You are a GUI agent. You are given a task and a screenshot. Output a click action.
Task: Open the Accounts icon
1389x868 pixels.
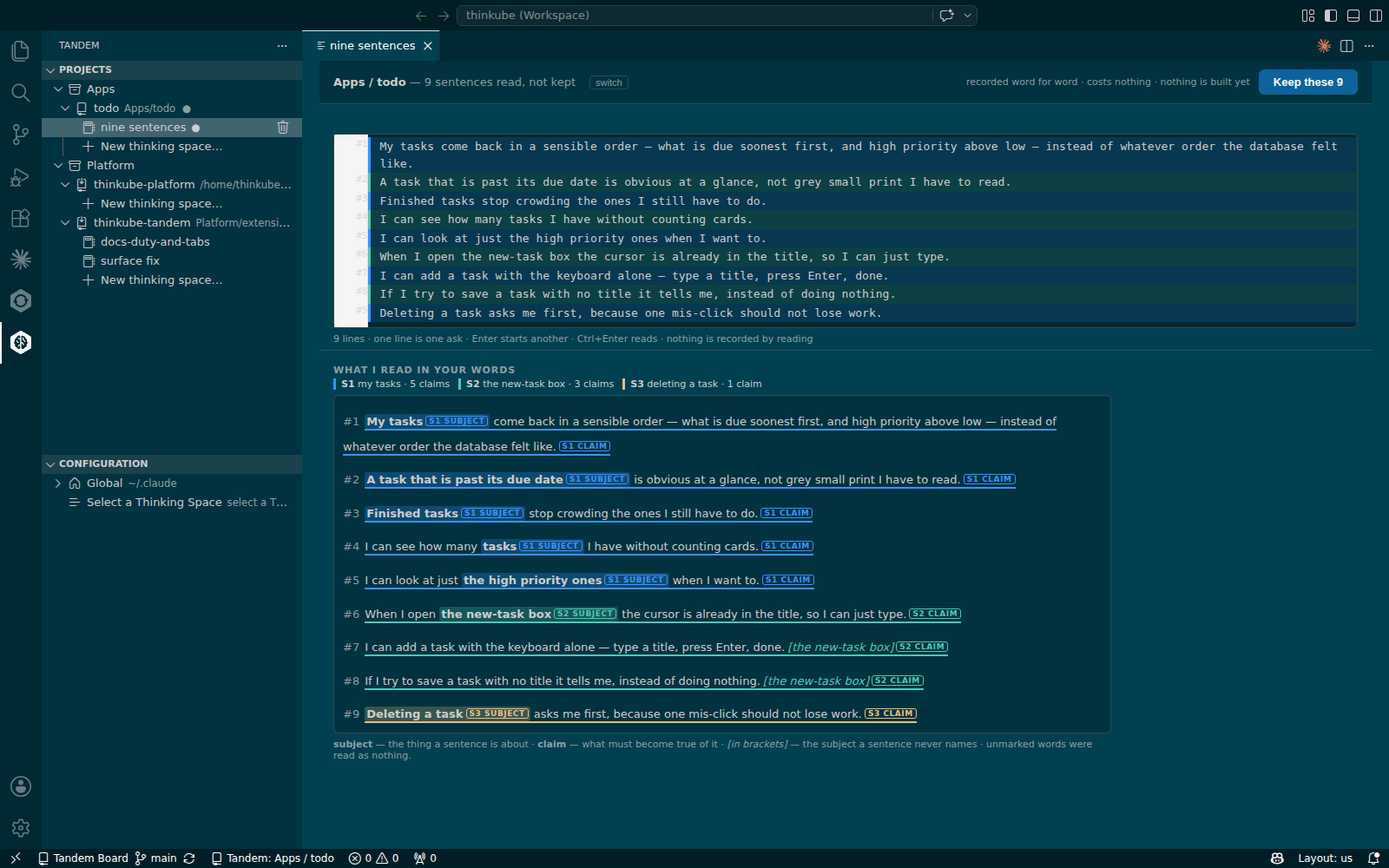pyautogui.click(x=21, y=786)
